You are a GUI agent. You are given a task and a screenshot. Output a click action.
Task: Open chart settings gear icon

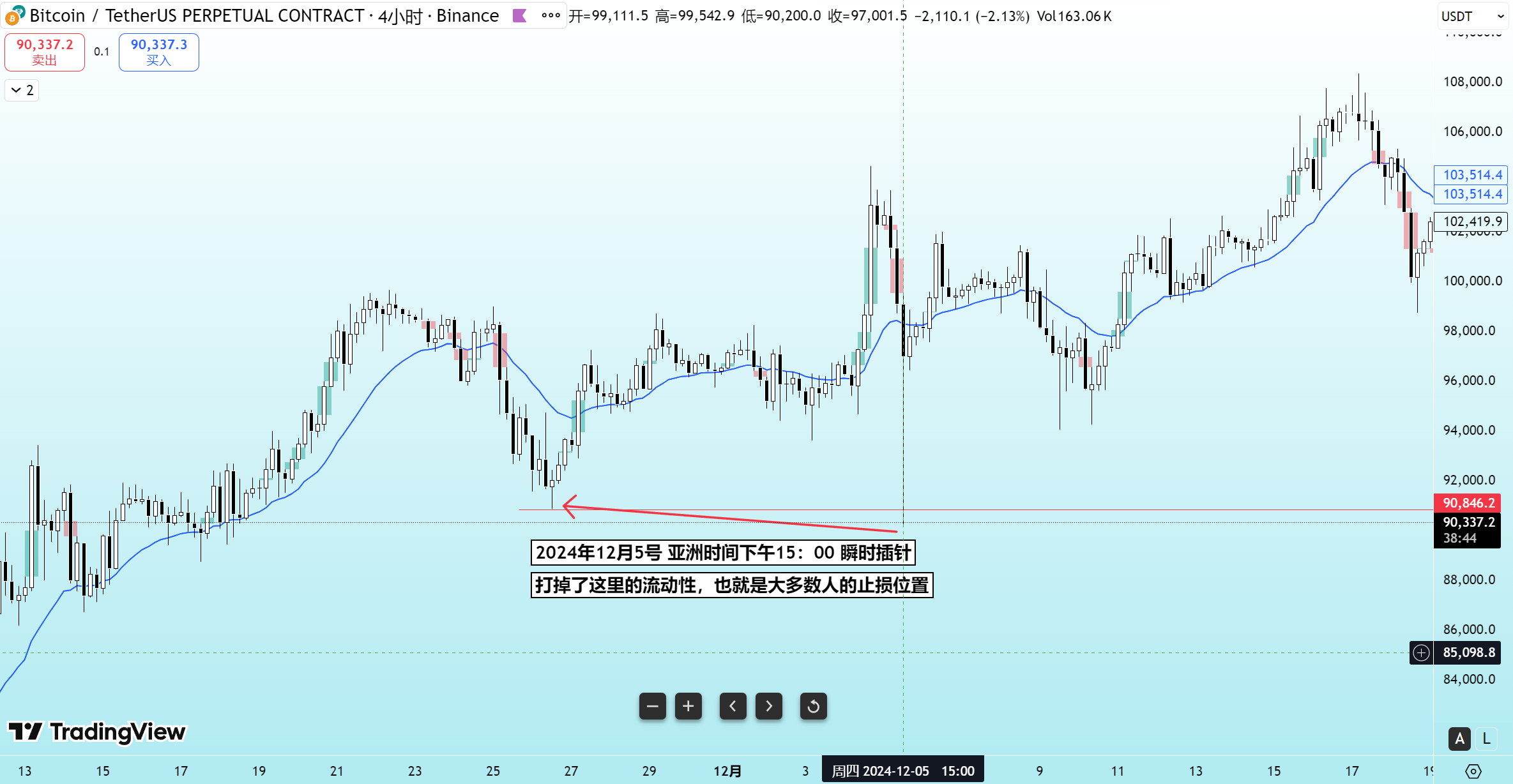(1473, 771)
